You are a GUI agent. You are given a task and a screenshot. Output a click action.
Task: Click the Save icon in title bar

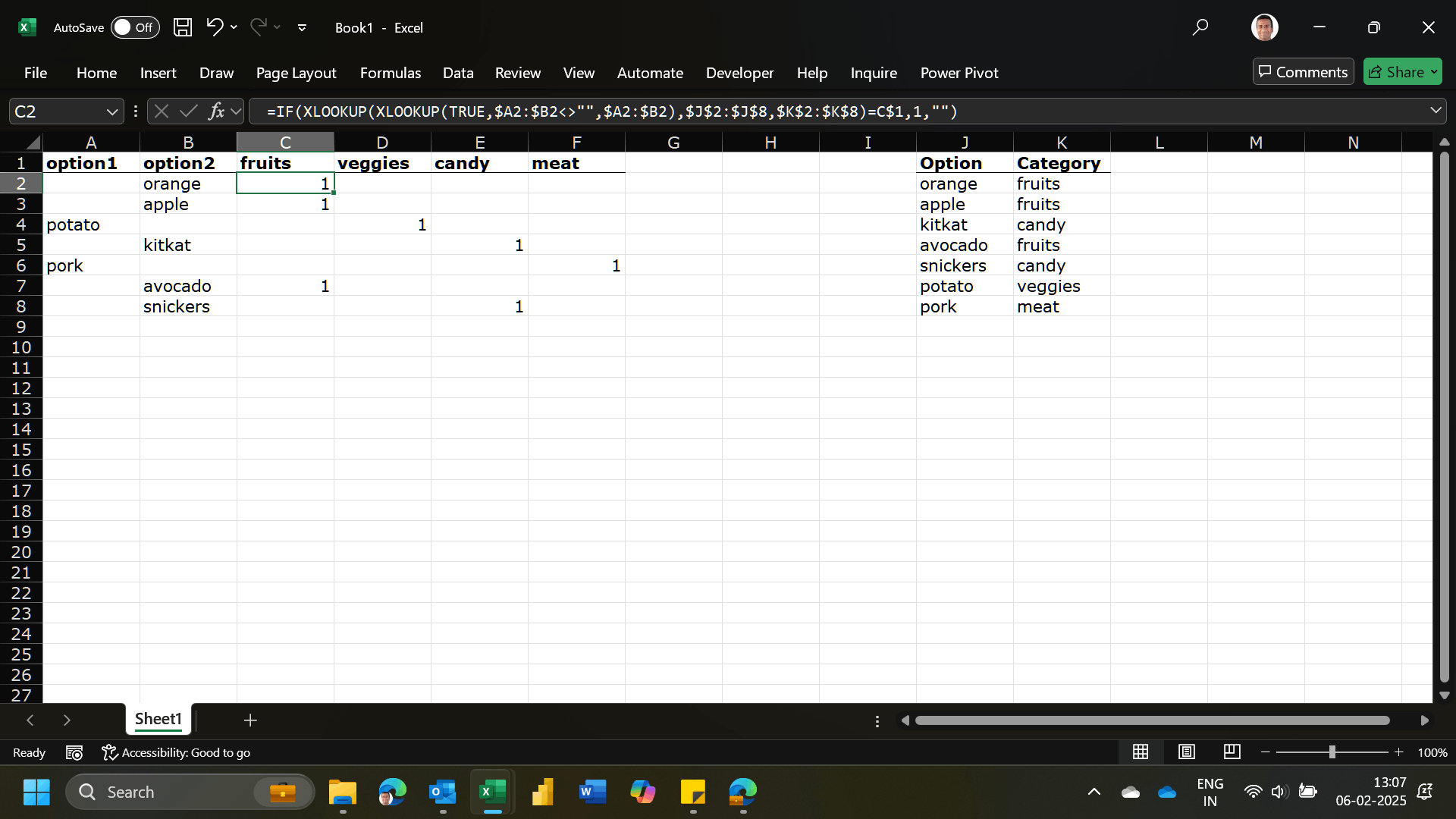tap(183, 27)
